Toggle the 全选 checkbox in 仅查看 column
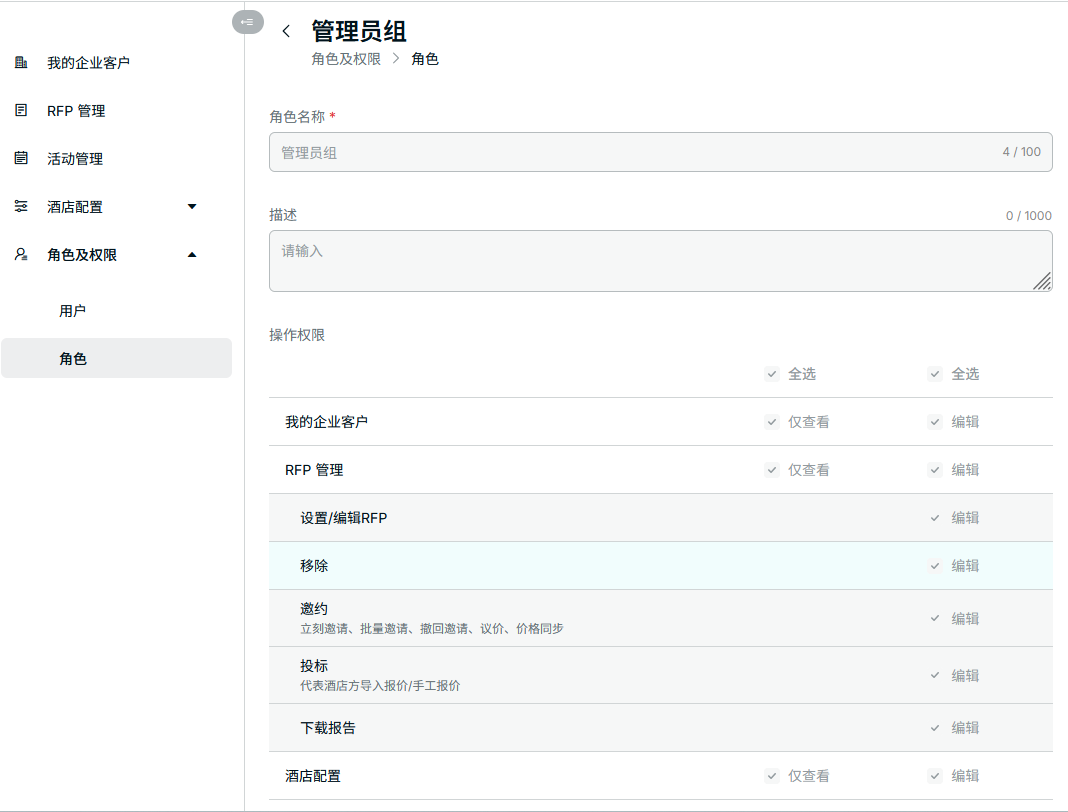This screenshot has width=1068, height=812. coord(772,373)
